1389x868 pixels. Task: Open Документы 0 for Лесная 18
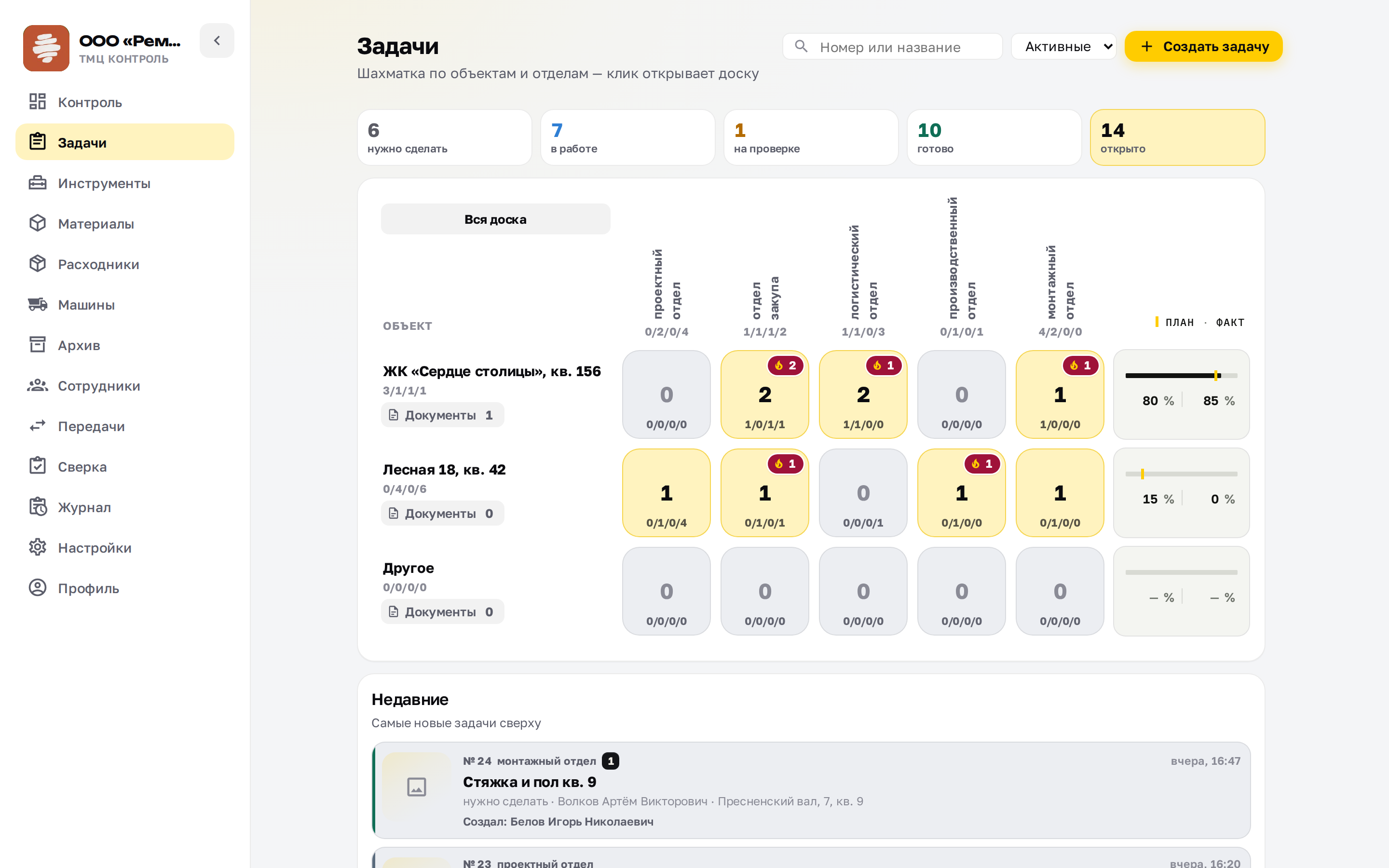point(443,513)
